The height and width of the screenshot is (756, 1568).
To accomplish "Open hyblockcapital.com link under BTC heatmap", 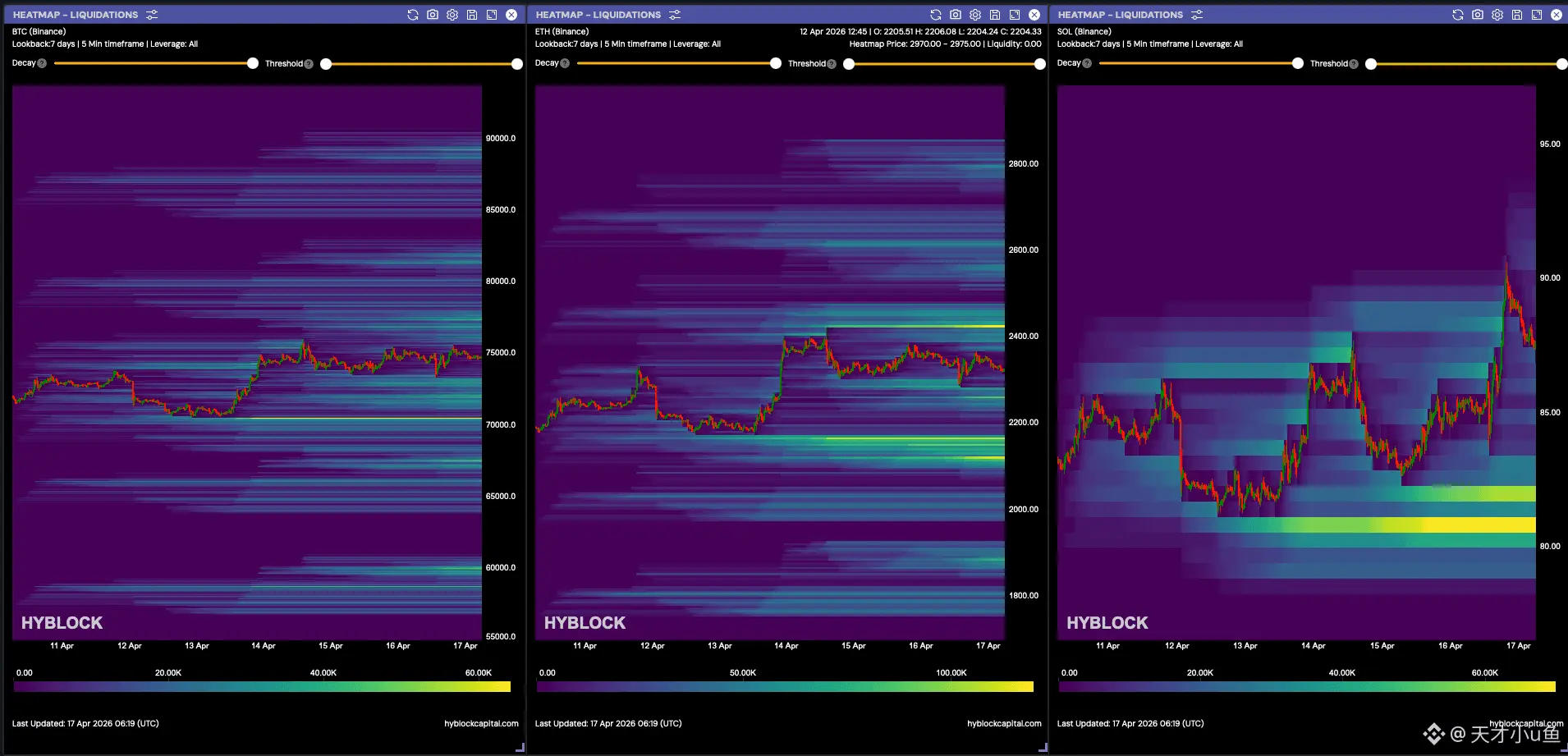I will point(481,723).
